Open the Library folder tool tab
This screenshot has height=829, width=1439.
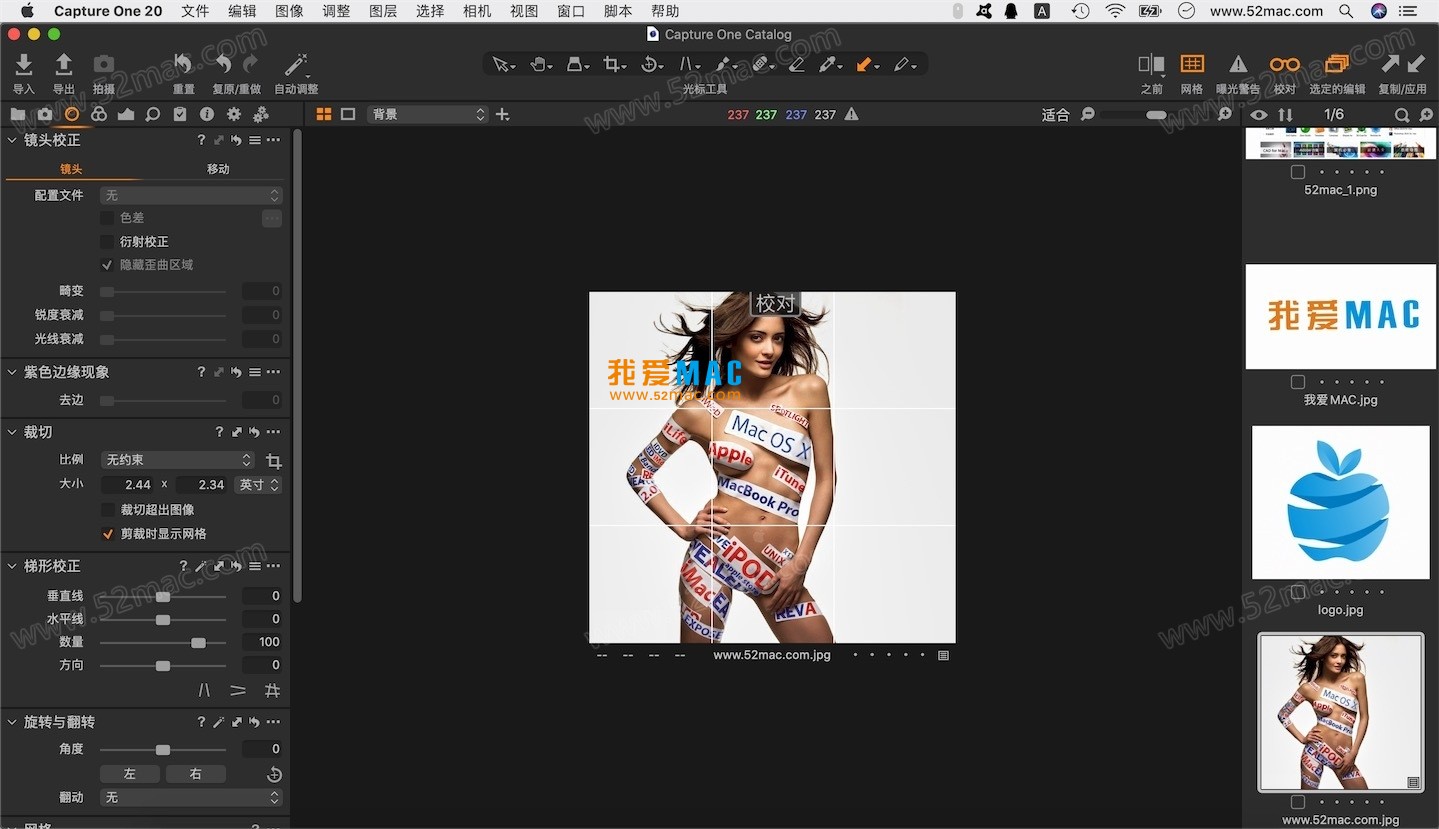click(18, 114)
